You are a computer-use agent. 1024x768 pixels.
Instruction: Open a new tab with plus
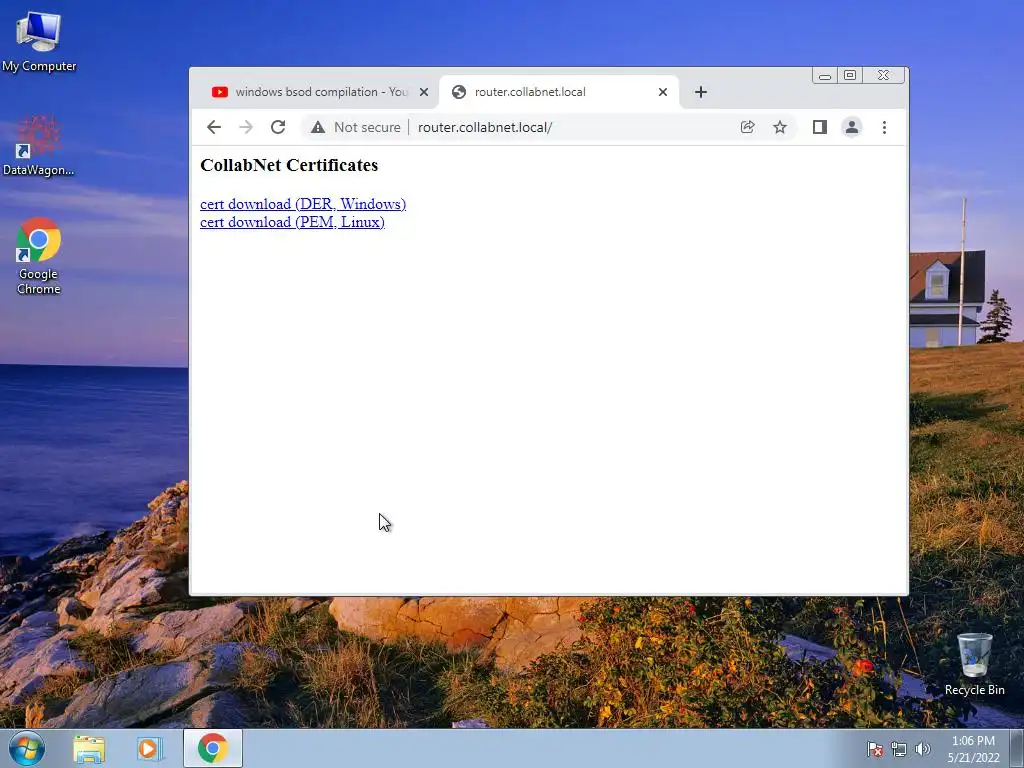coord(701,92)
